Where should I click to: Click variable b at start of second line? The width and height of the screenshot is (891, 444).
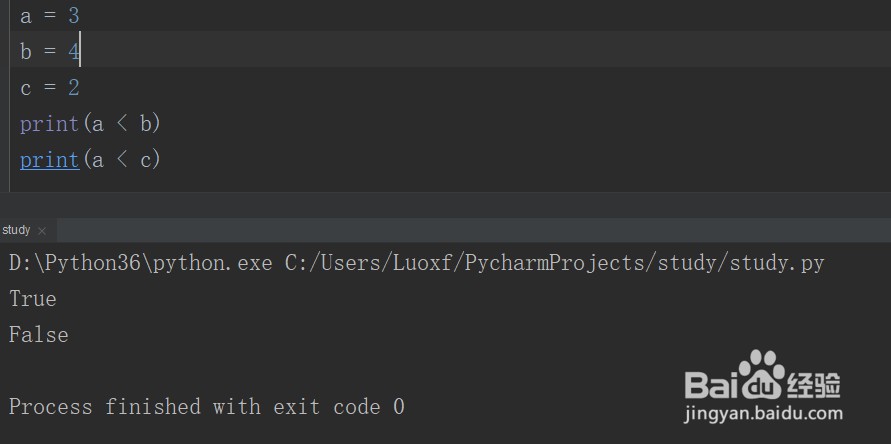tap(26, 52)
